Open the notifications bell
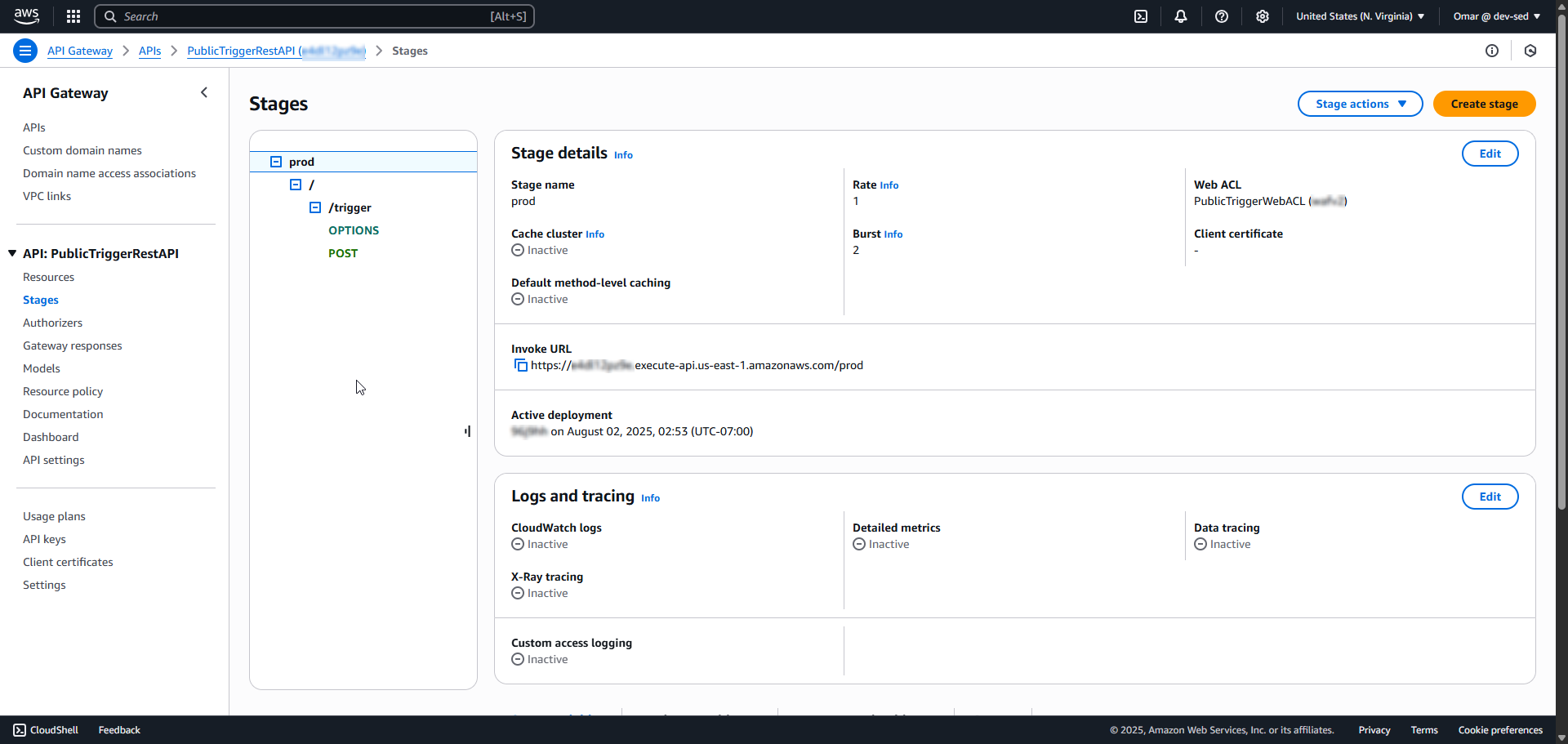The image size is (1568, 744). [x=1181, y=16]
